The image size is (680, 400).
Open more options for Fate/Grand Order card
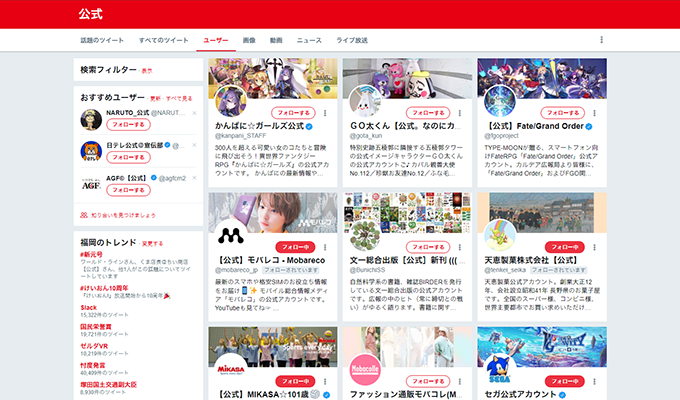pos(594,113)
